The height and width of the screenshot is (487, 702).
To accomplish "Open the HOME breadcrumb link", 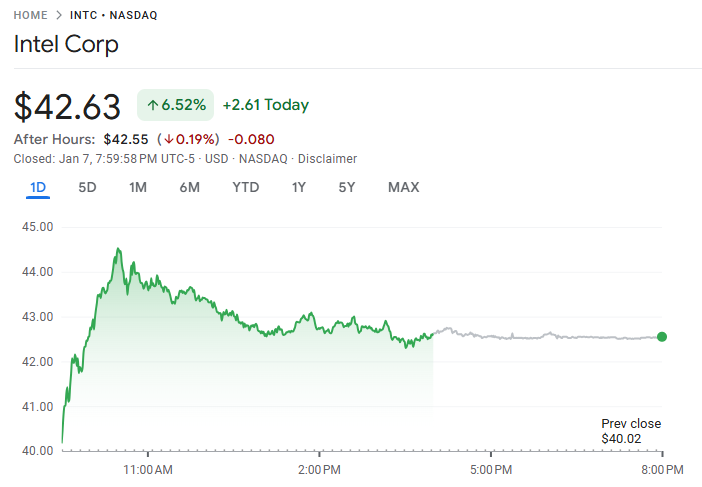I will [x=31, y=16].
